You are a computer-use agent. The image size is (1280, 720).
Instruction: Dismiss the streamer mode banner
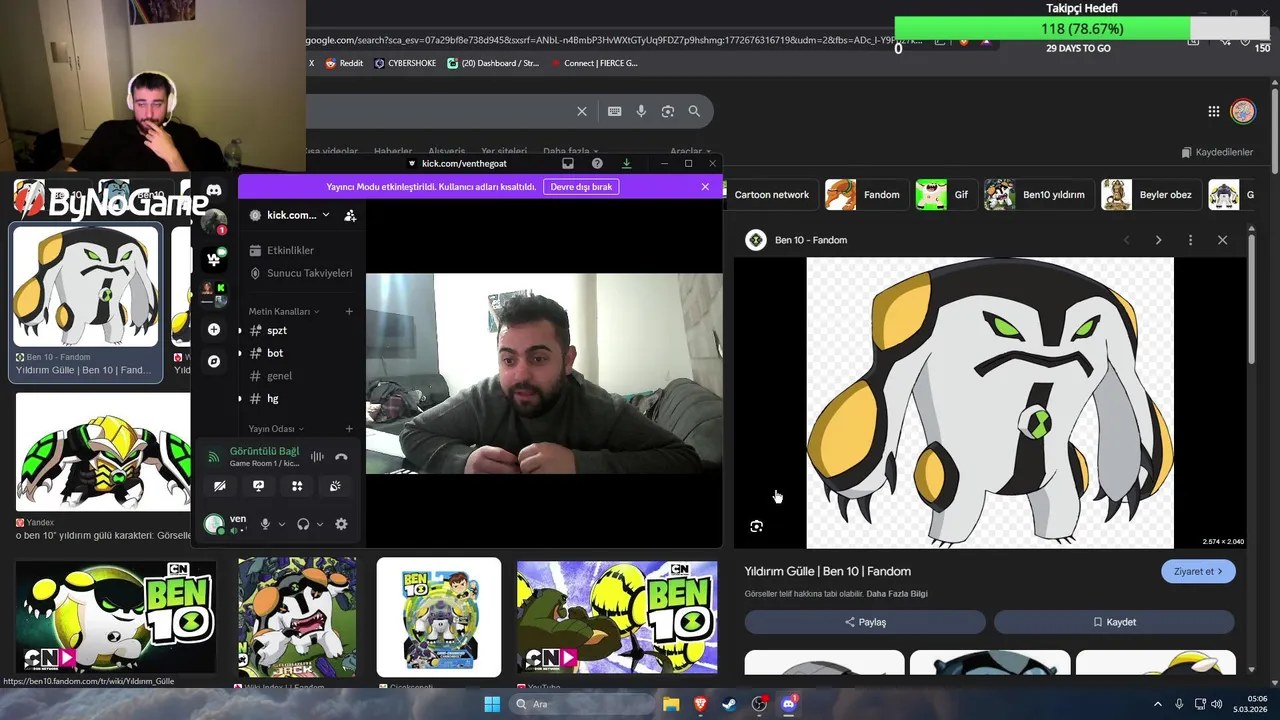(705, 187)
